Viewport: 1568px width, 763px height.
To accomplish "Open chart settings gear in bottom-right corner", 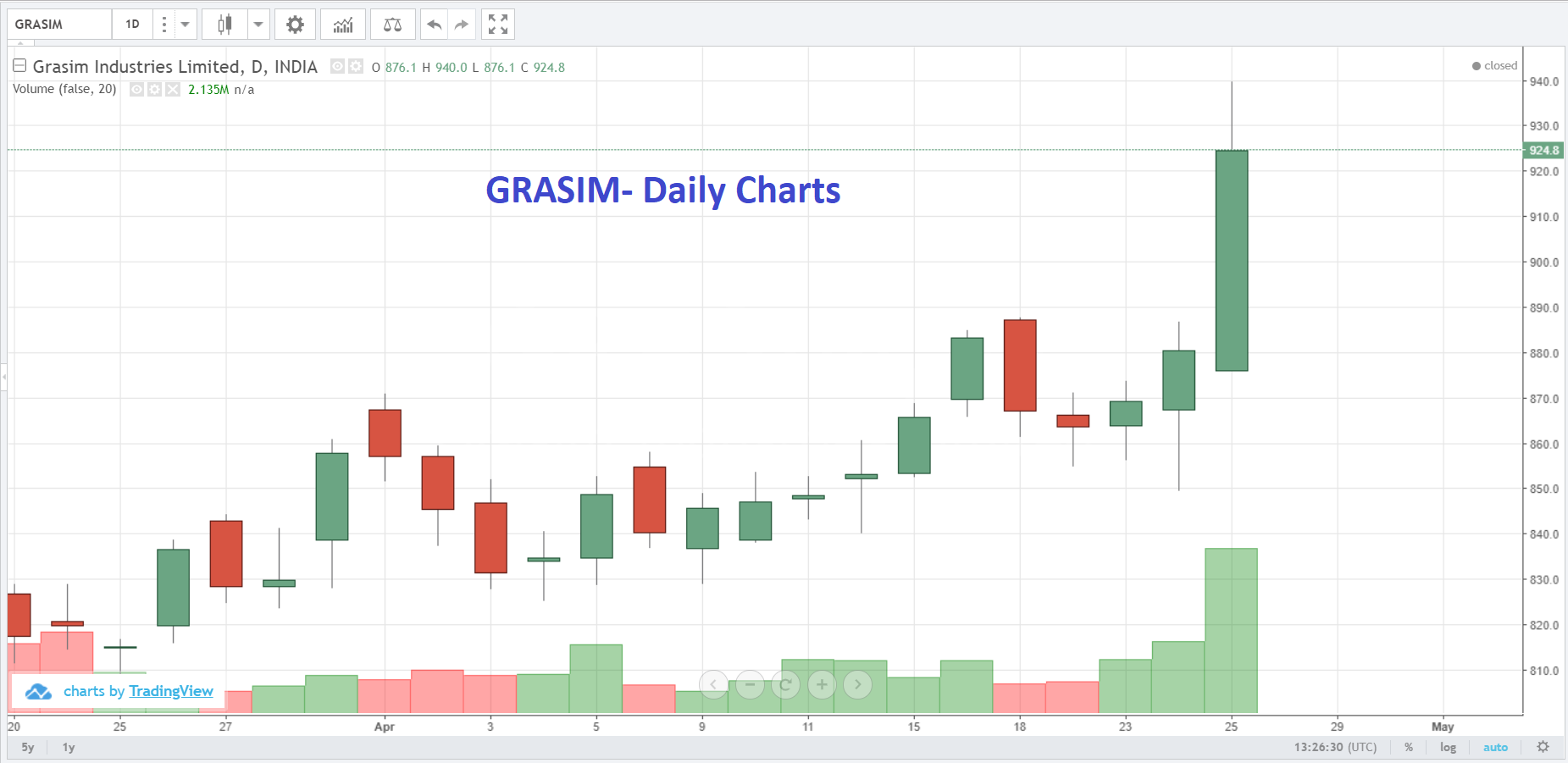I will click(1543, 747).
